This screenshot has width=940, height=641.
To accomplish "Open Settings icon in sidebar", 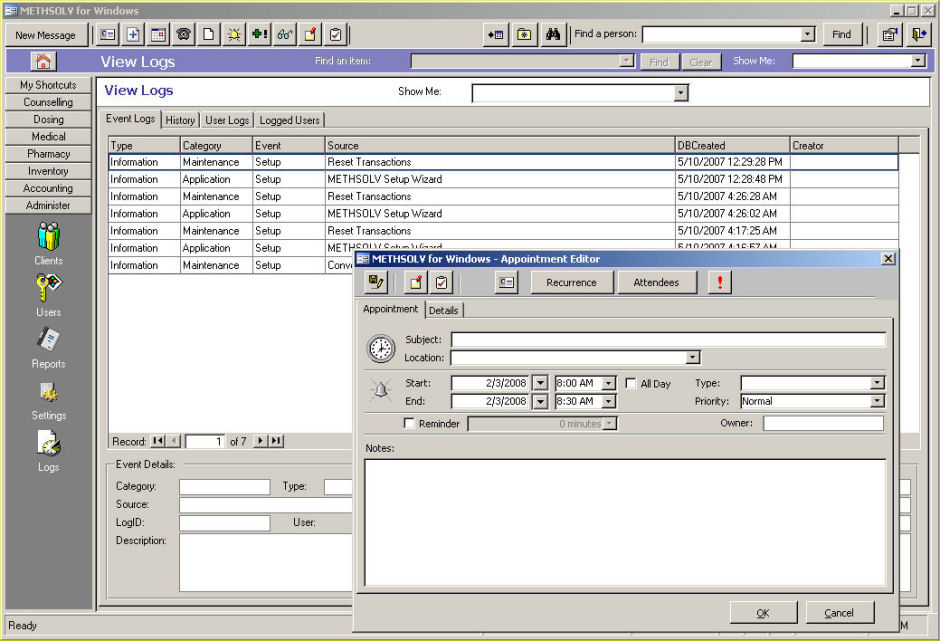I will tap(49, 399).
